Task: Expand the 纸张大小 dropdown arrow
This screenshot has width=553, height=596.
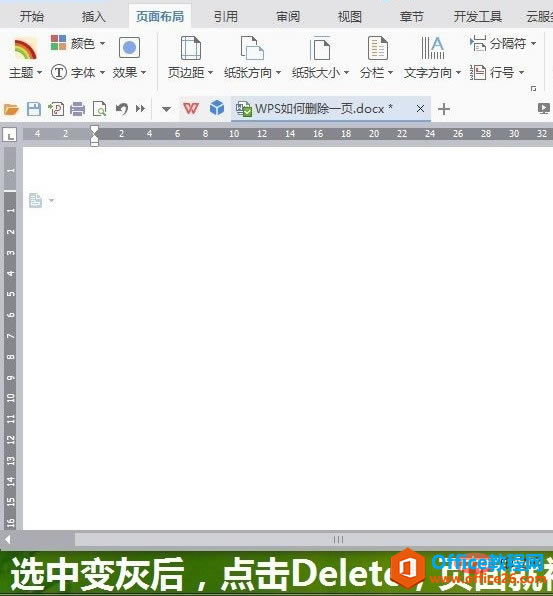Action: pos(346,72)
